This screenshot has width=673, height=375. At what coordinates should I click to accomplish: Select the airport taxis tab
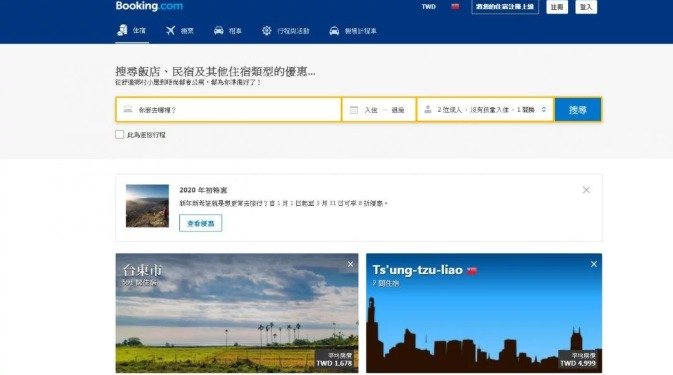(353, 31)
